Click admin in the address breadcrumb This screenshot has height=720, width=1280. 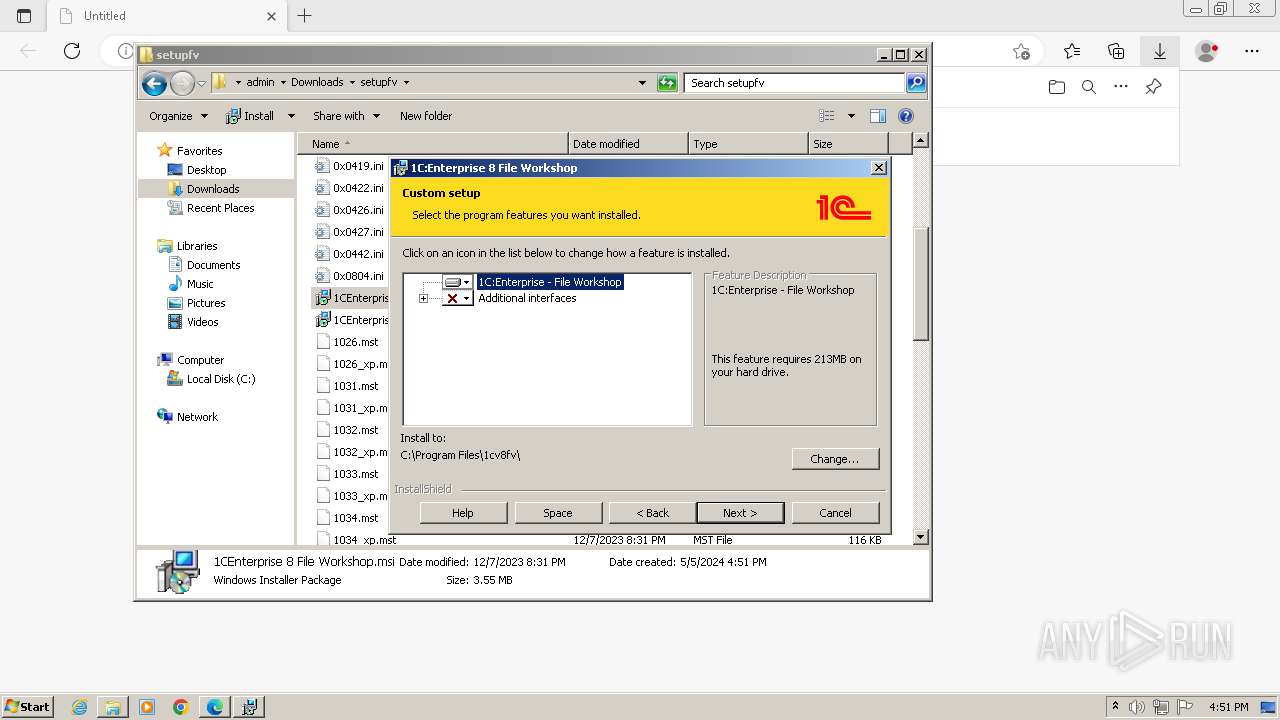point(260,83)
